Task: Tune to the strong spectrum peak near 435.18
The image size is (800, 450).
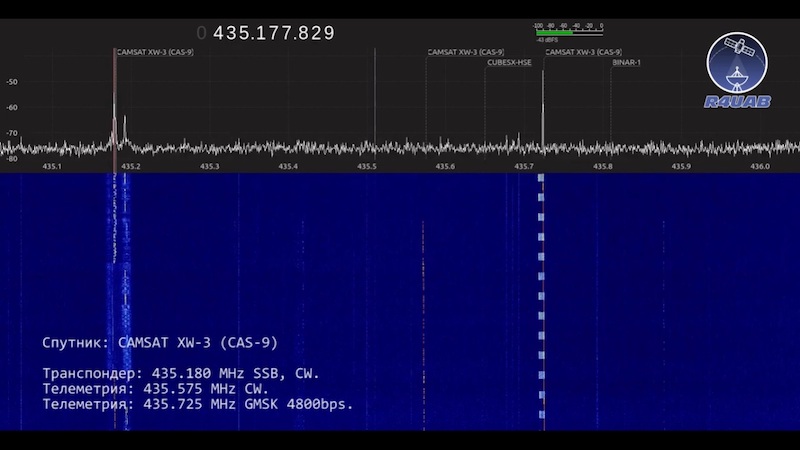Action: coord(114,110)
